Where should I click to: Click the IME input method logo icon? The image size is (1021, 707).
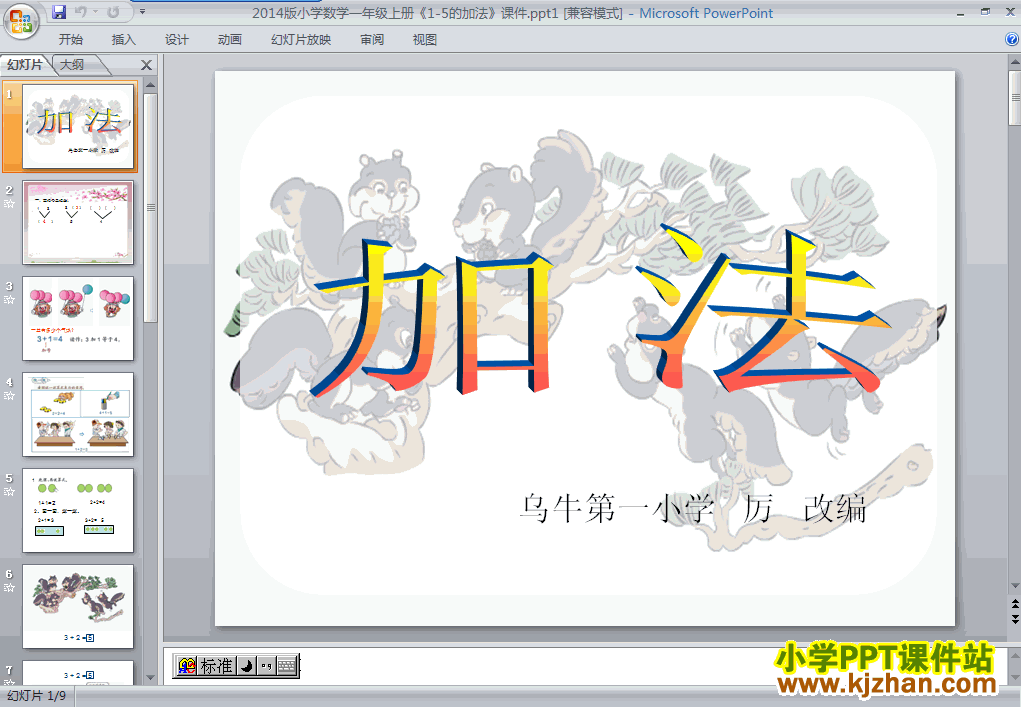187,666
